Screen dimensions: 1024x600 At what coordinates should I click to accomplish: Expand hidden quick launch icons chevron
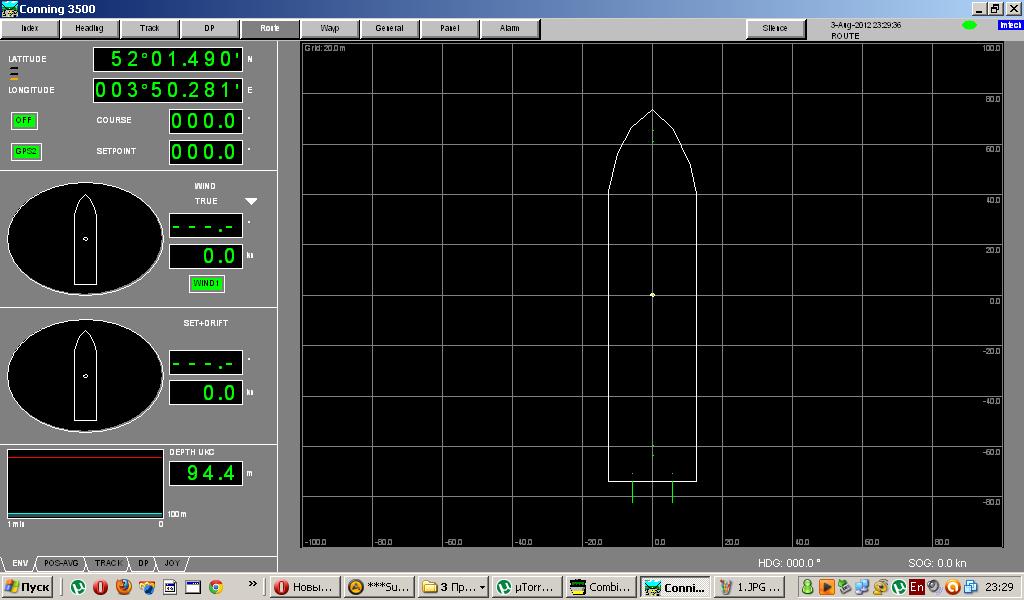(252, 584)
